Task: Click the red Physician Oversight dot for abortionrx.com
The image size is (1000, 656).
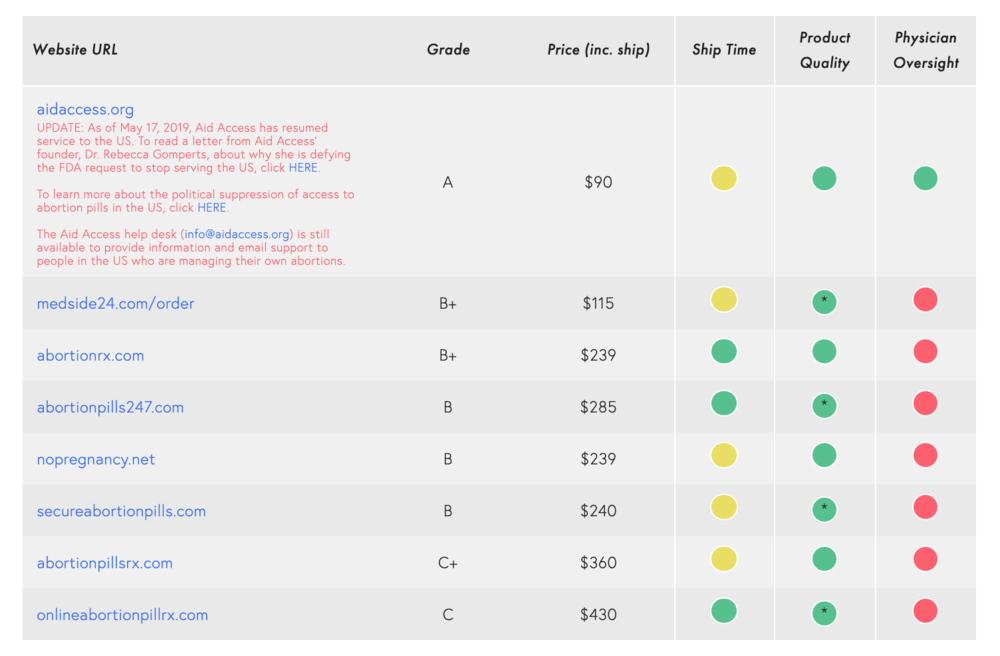Action: [x=925, y=351]
